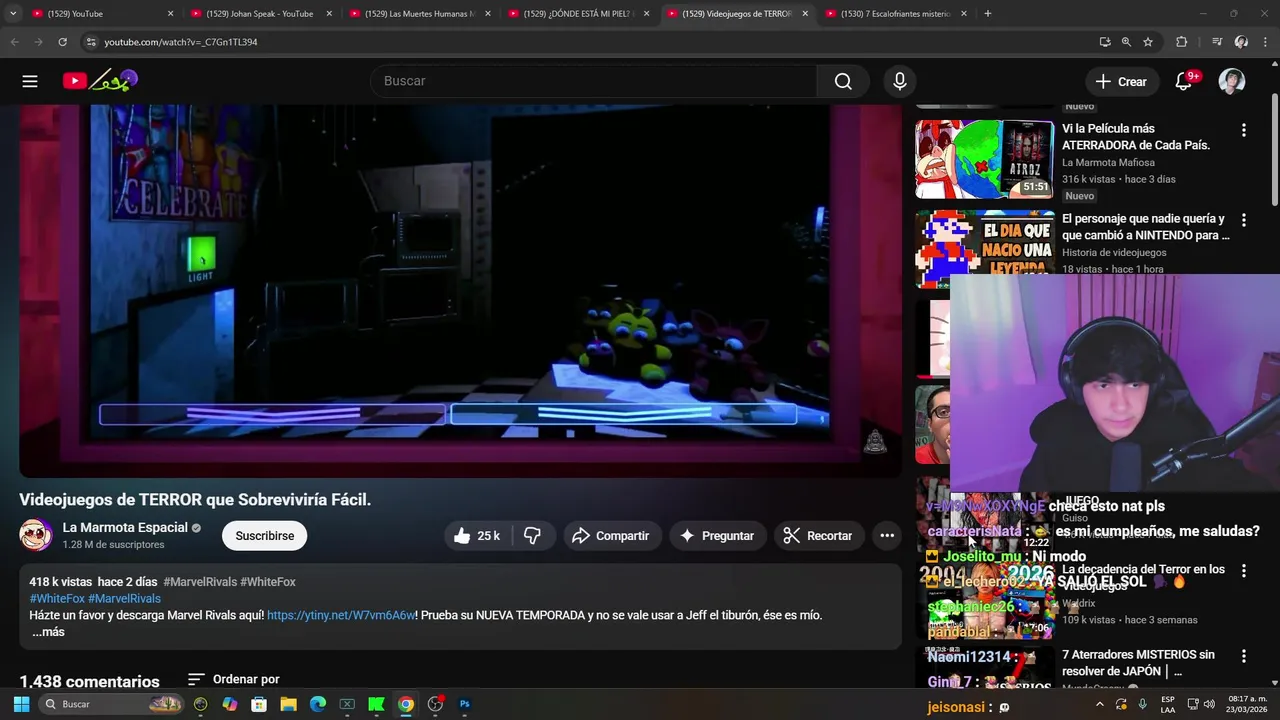Go back with the browser arrow
The image size is (1280, 720).
(14, 42)
